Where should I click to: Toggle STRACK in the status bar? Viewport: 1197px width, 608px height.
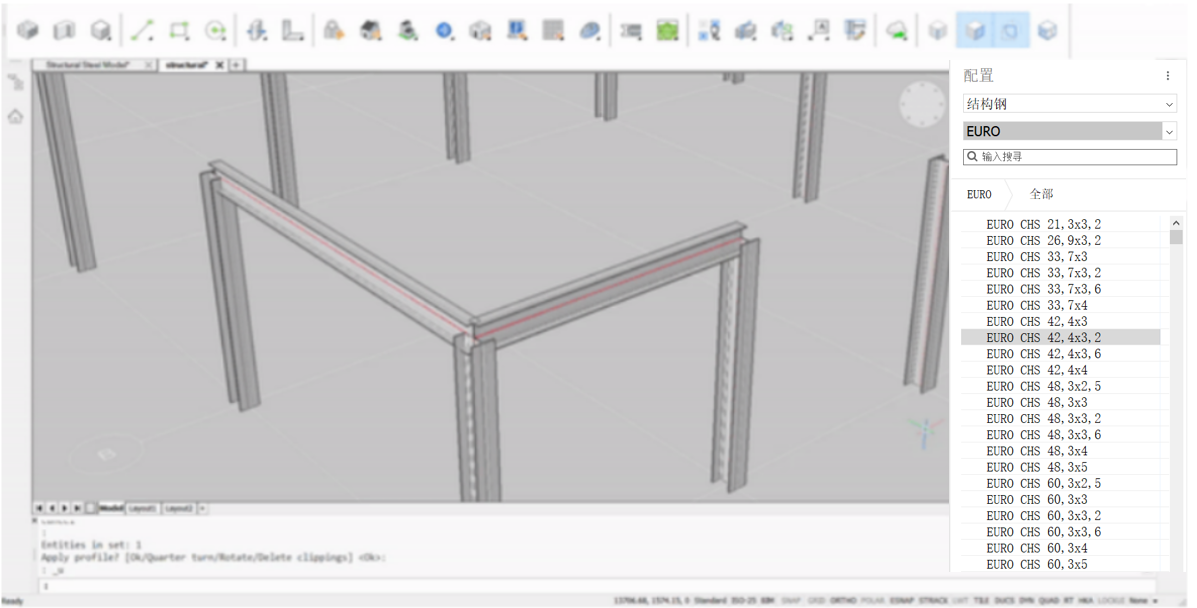click(x=934, y=601)
